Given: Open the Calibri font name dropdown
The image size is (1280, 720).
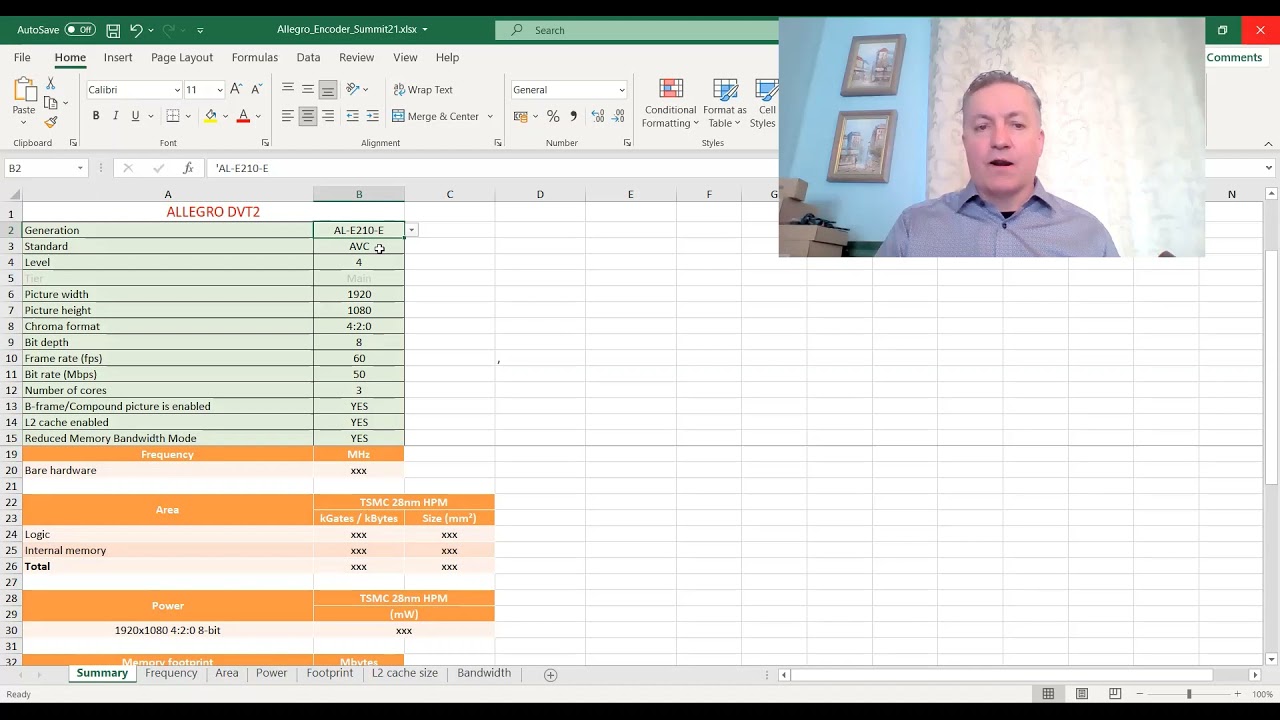Looking at the screenshot, I should click(177, 90).
